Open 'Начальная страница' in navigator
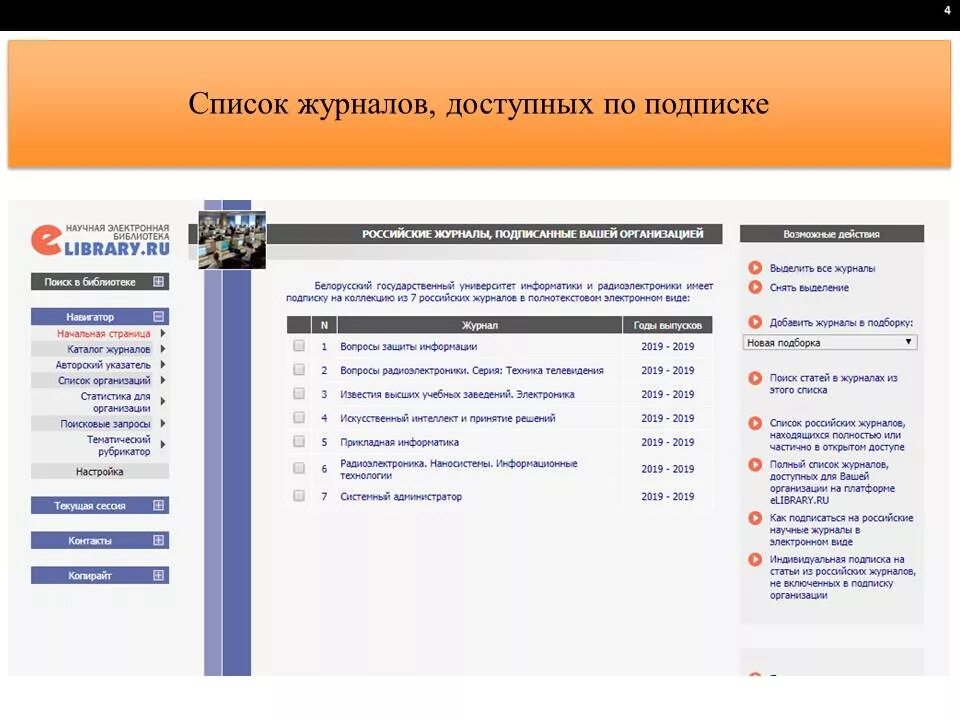The height and width of the screenshot is (720, 960). coord(103,334)
